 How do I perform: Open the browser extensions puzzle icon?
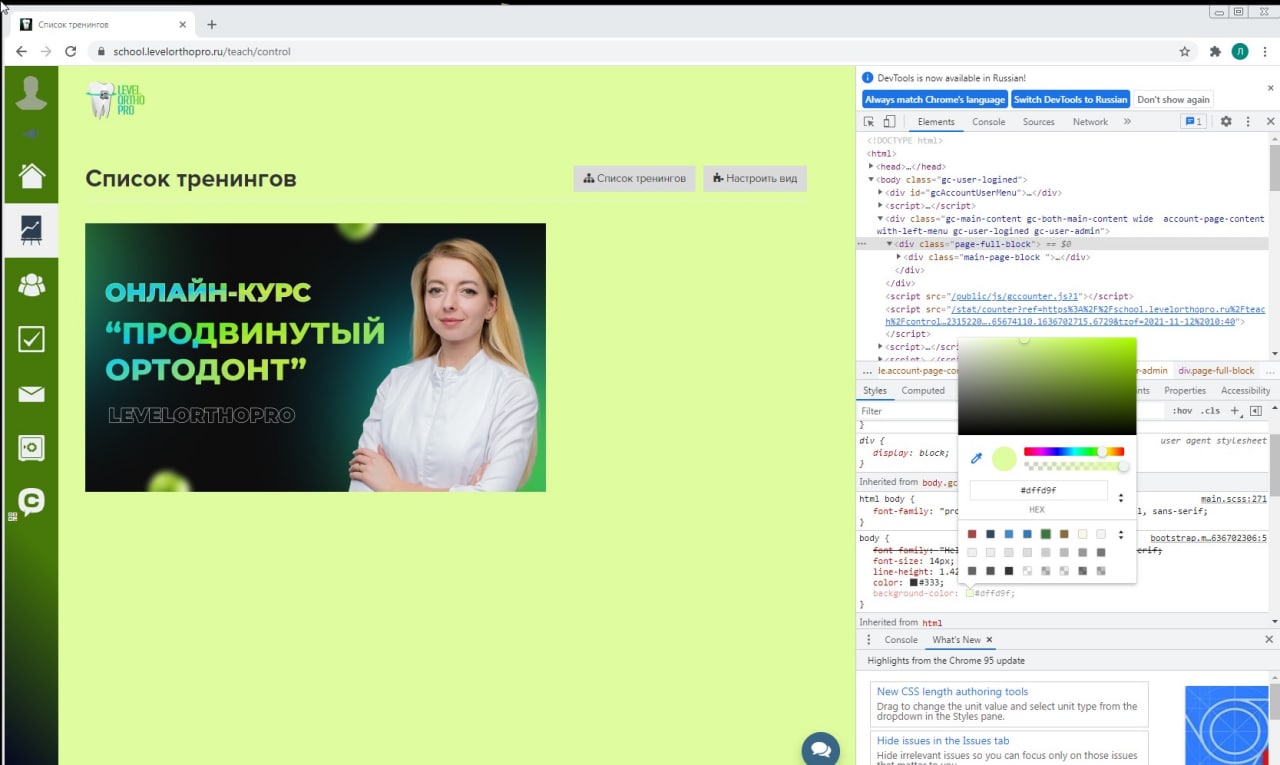(1215, 51)
